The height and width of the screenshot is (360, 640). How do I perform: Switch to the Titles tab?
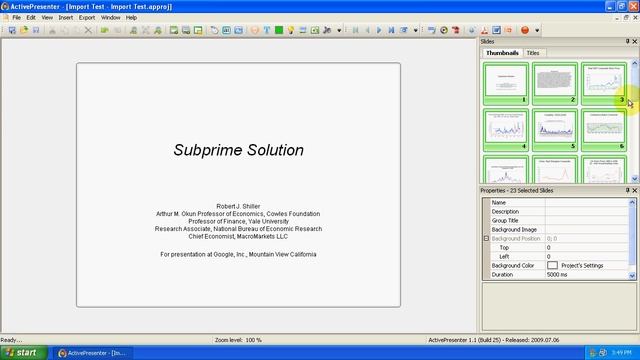pos(533,53)
